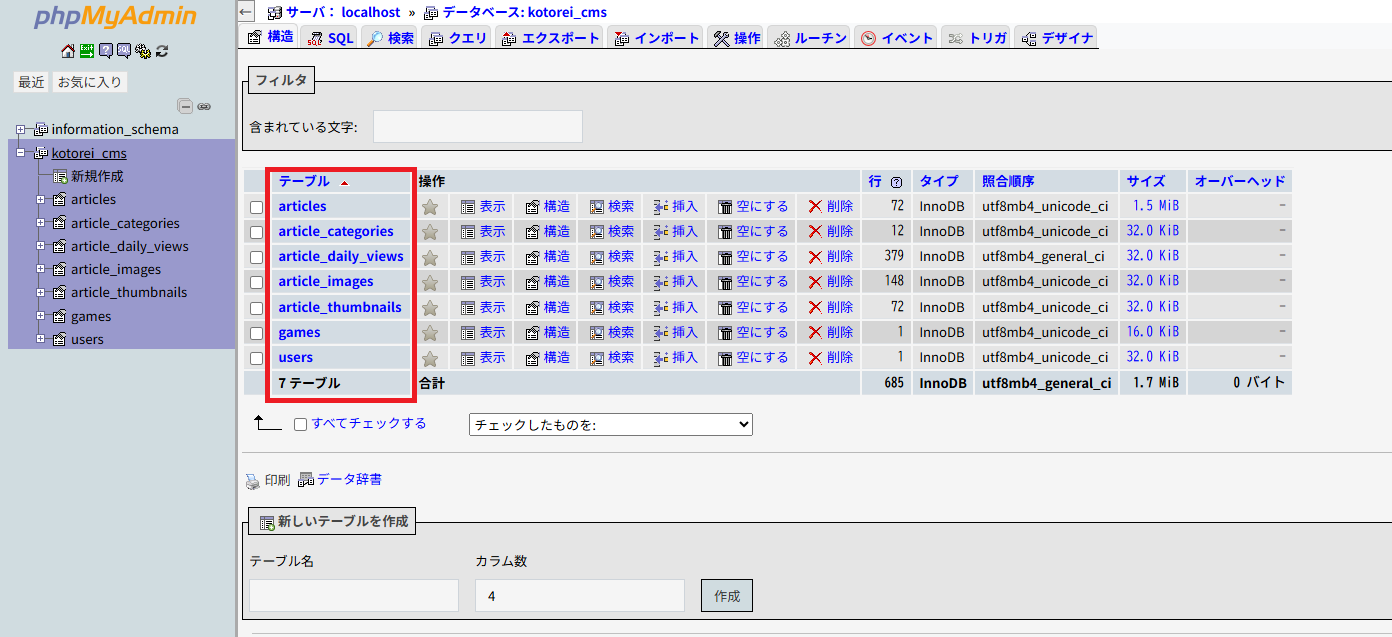The image size is (1392, 637).
Task: Open the チェックしたものを dropdown
Action: [610, 424]
